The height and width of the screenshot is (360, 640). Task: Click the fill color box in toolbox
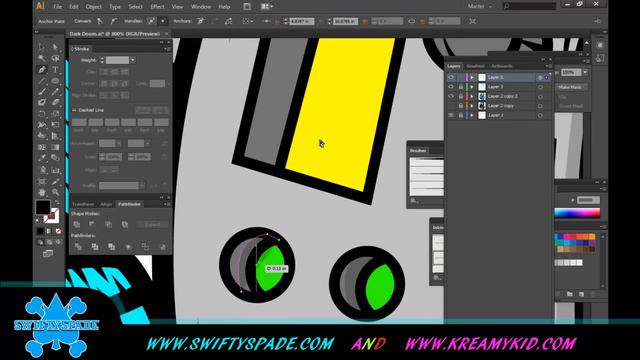(42, 207)
